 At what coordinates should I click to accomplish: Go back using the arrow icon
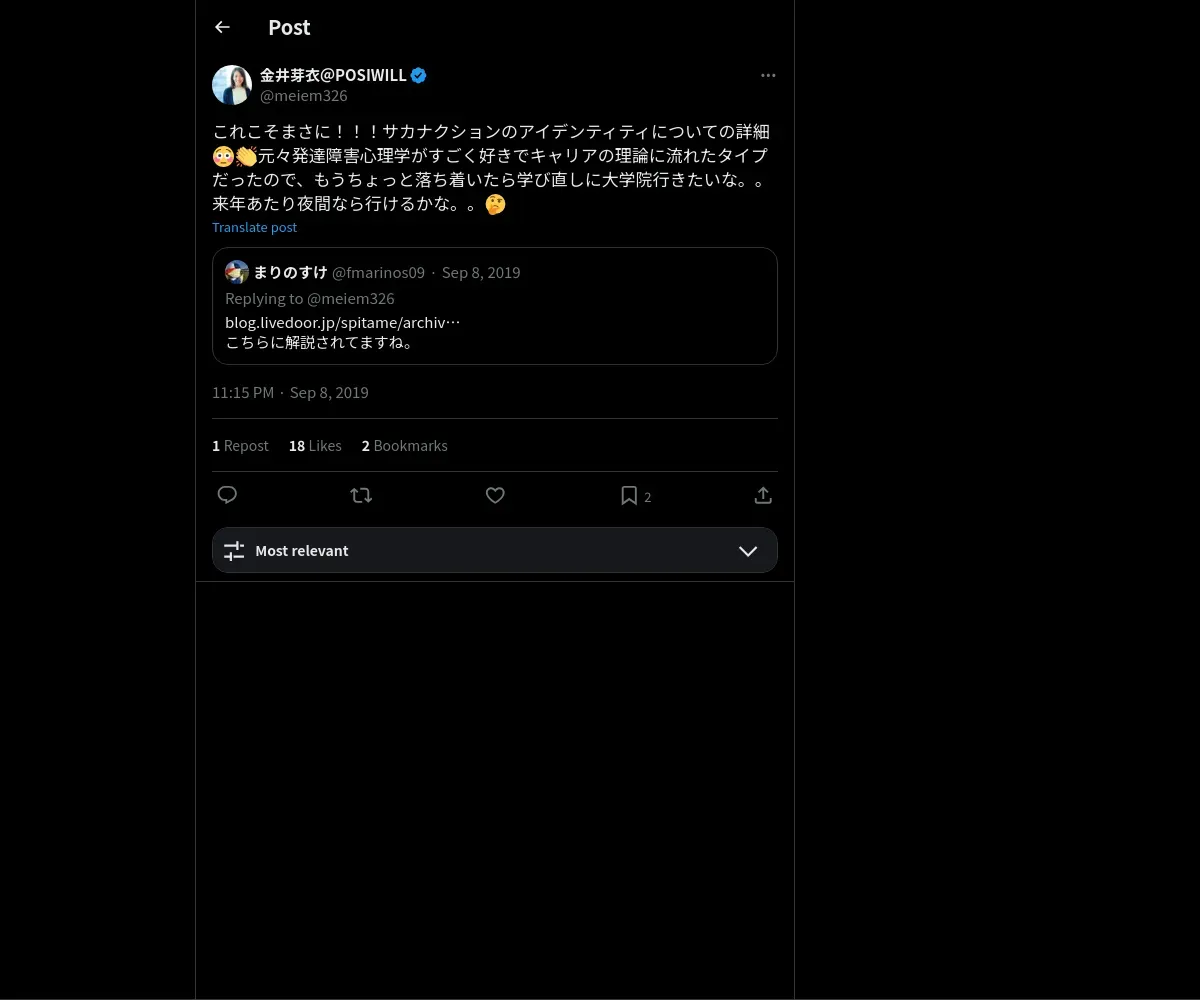point(222,27)
